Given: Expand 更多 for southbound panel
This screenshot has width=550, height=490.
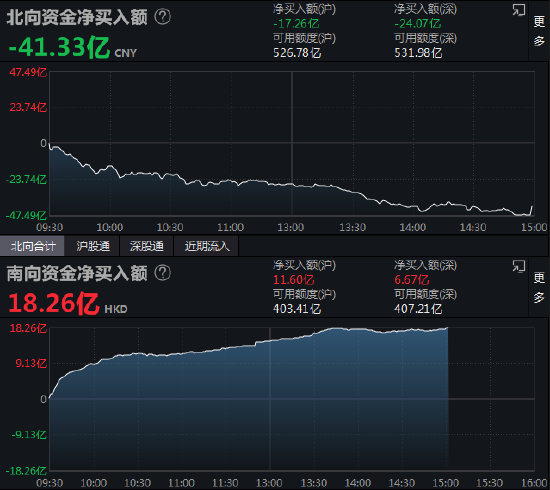Looking at the screenshot, I should click(x=539, y=287).
